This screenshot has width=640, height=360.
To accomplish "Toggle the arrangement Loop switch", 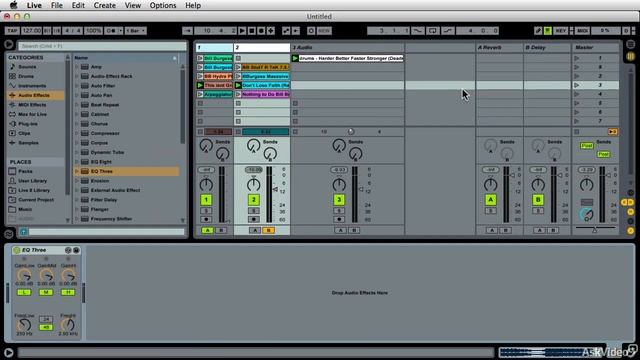I will [433, 31].
